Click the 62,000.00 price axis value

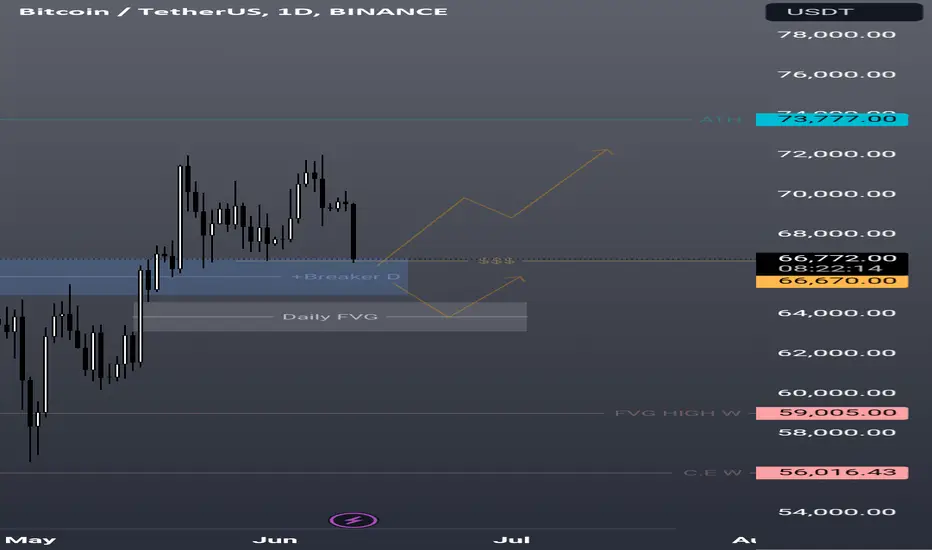836,353
